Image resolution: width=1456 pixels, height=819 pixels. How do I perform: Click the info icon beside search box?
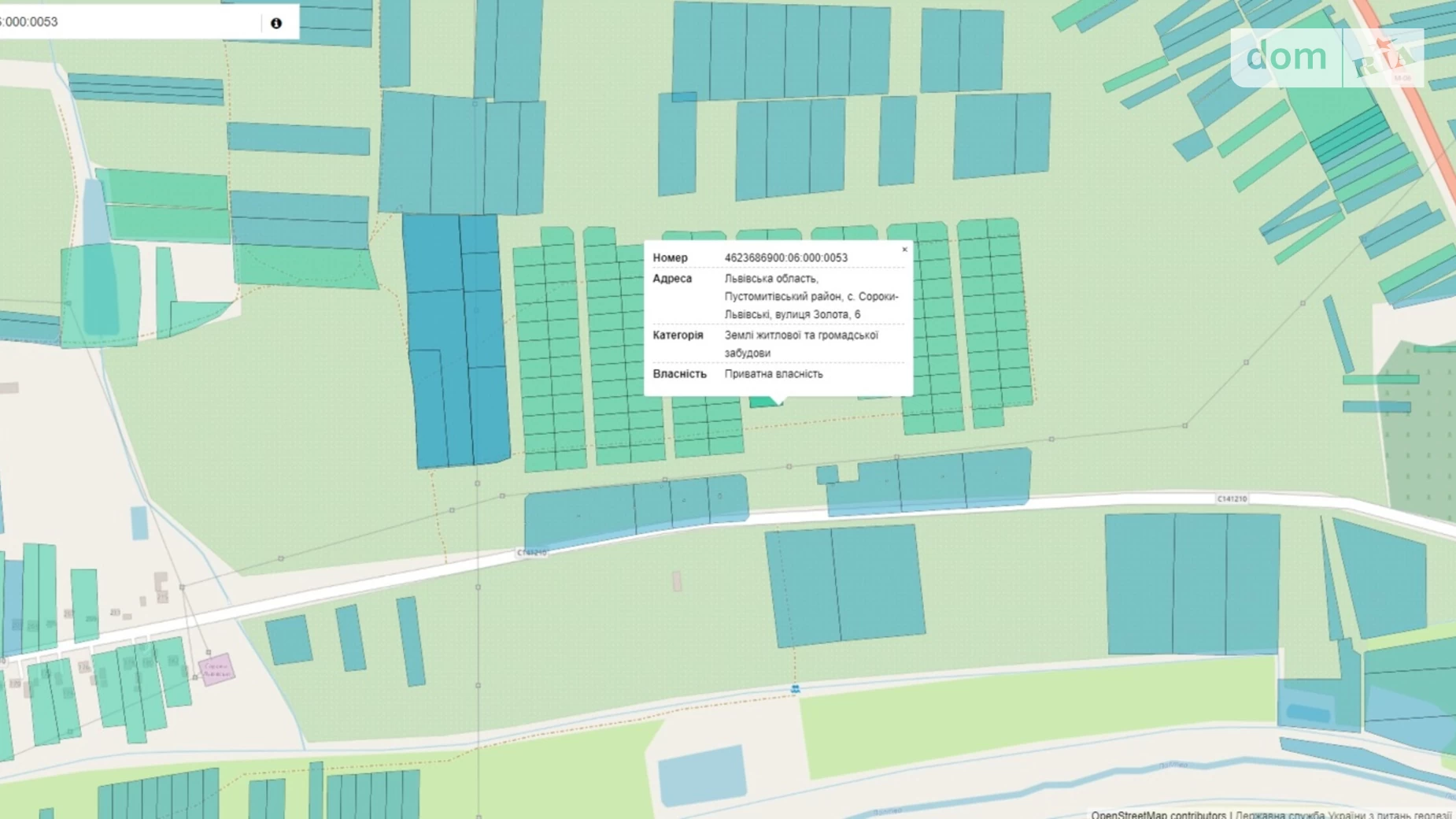click(275, 23)
